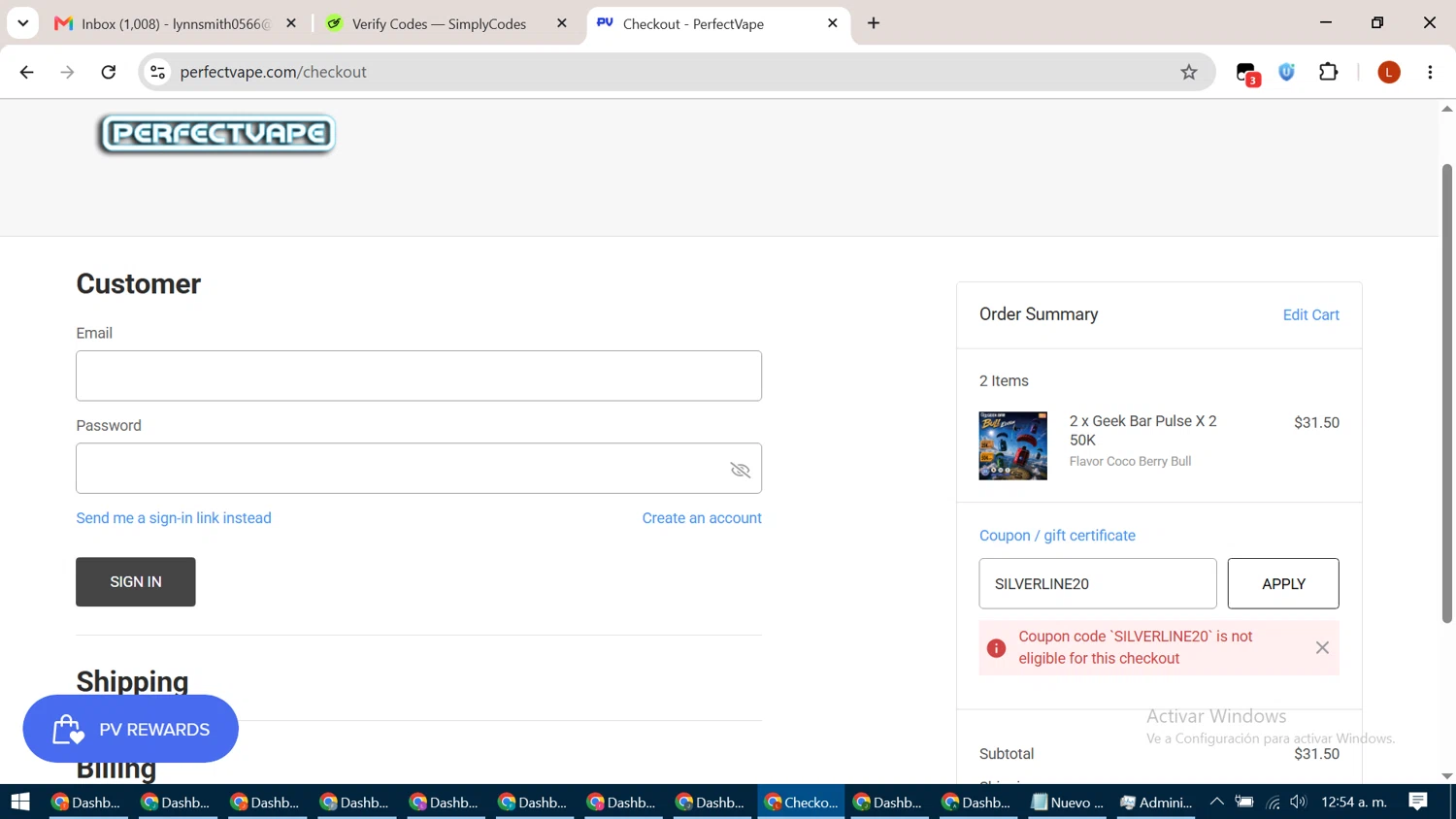1456x819 pixels.
Task: Open the clock showing 12:54 a. m.
Action: pos(1353,802)
